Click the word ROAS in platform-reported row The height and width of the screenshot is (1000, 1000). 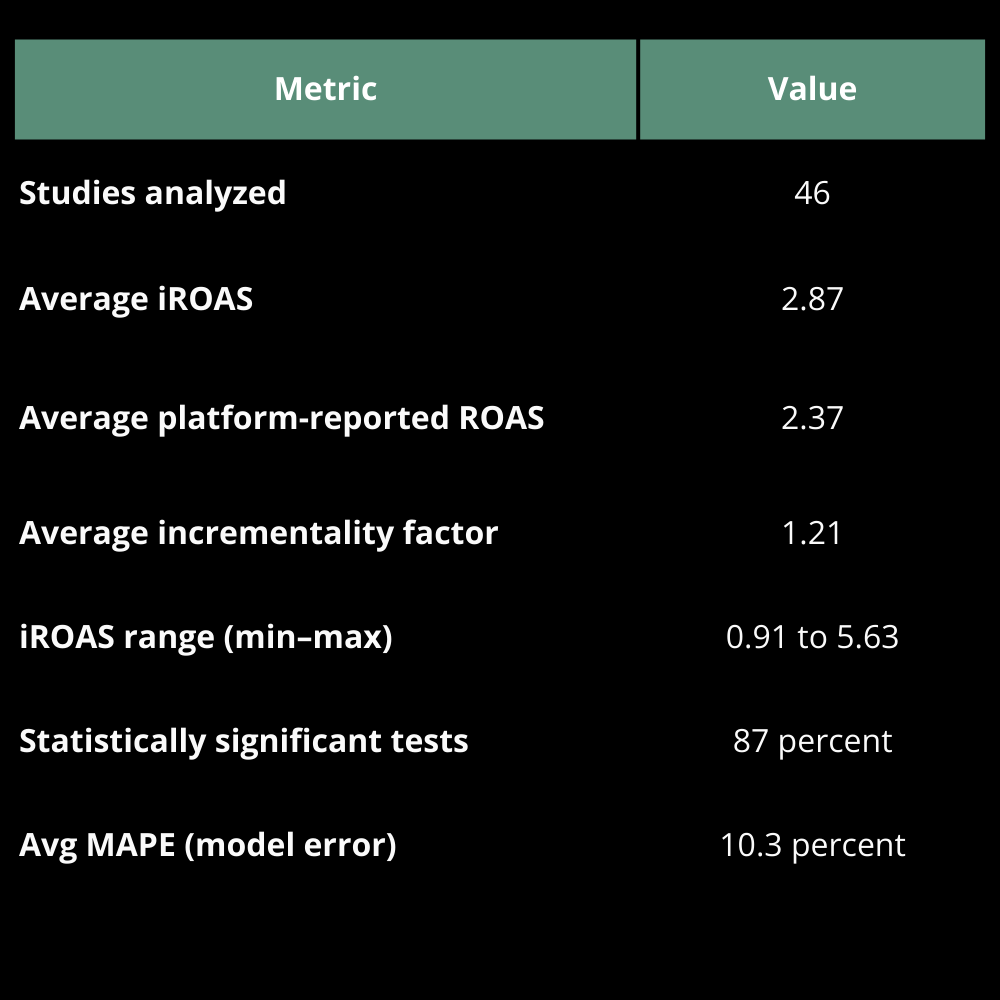point(501,418)
